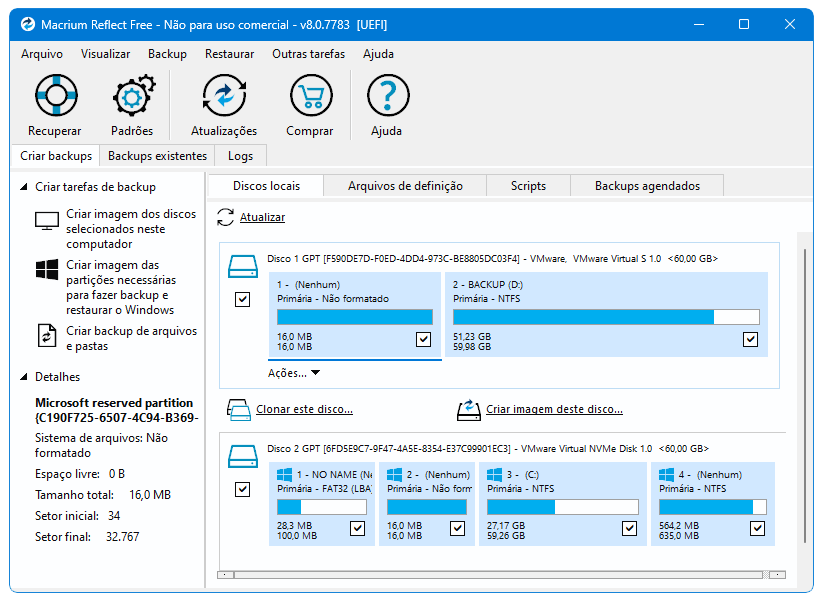Open the Restaurar menu
822x603 pixels.
(x=229, y=54)
